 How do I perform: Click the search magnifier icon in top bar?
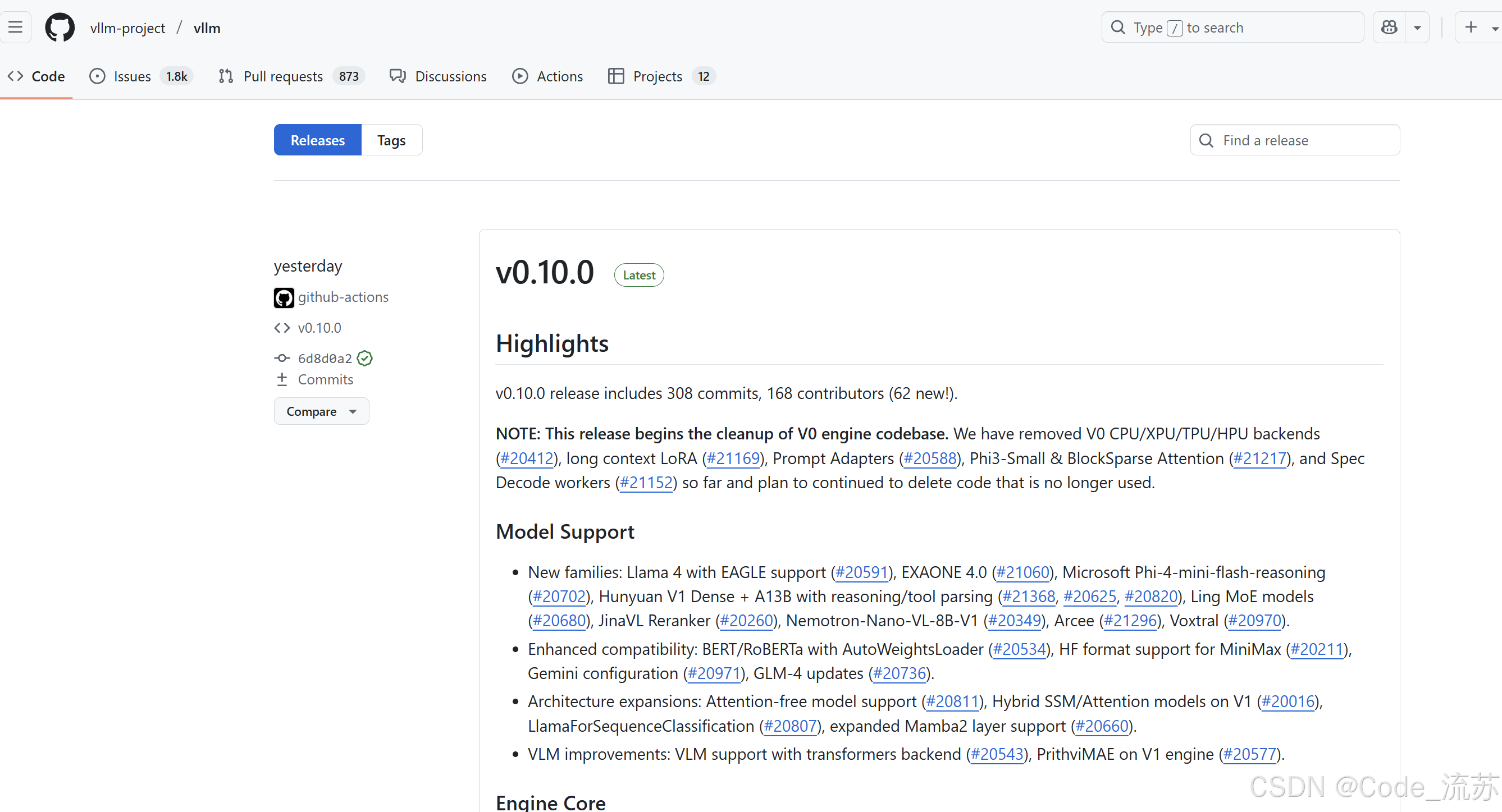tap(1118, 27)
